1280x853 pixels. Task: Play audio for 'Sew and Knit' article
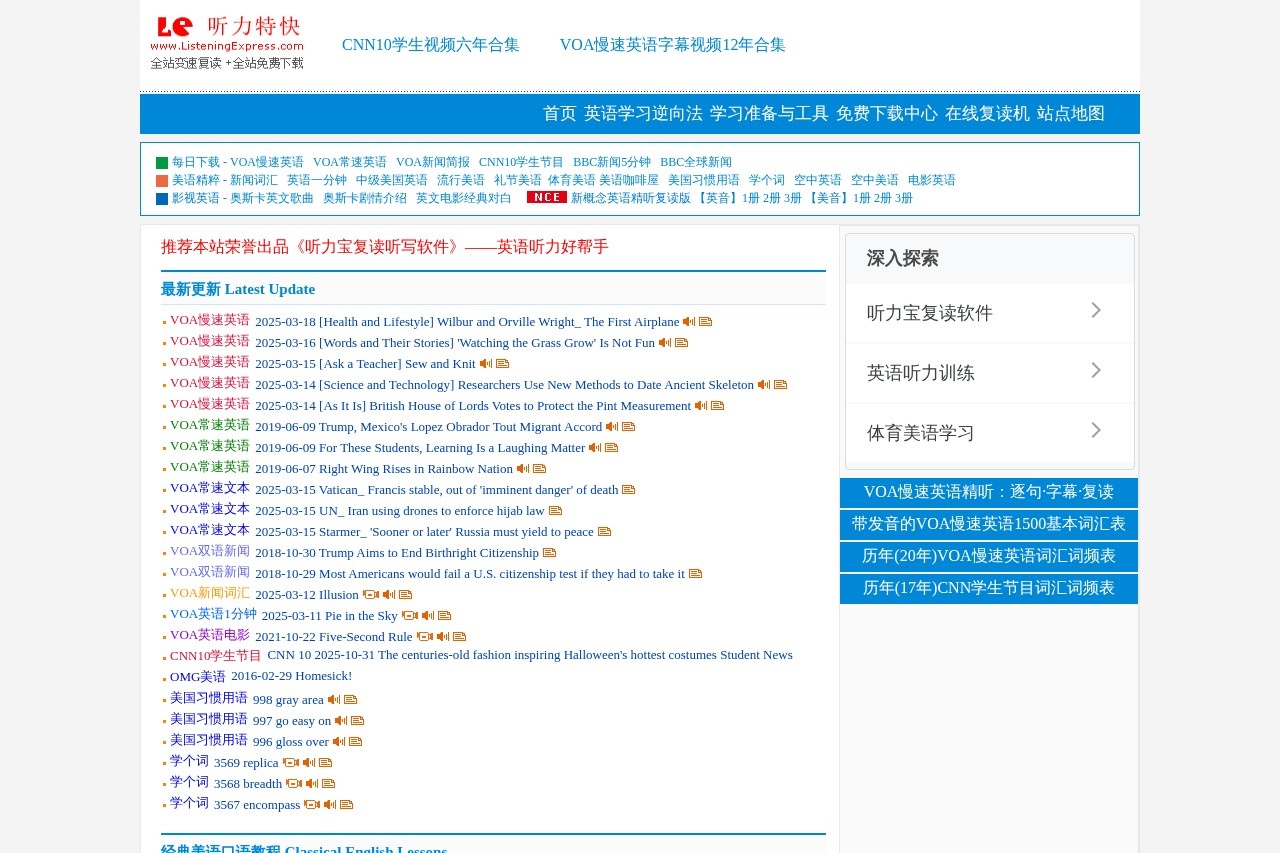coord(485,363)
